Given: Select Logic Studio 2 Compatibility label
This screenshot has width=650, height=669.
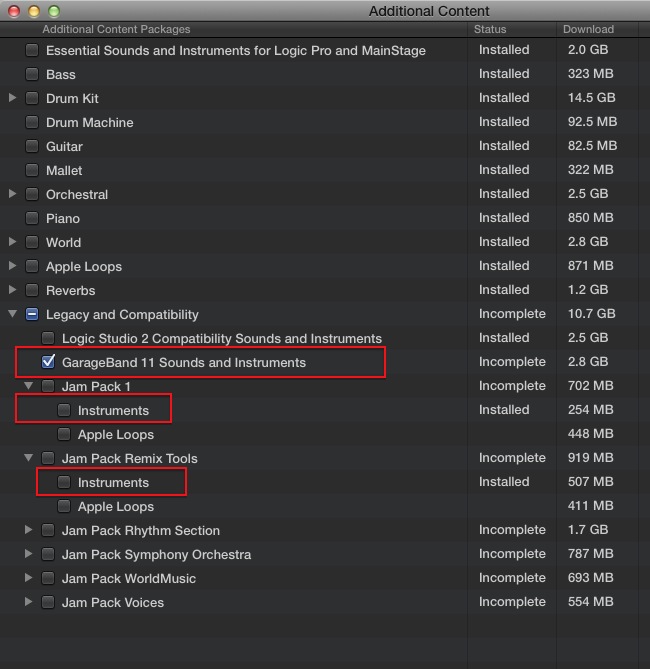Looking at the screenshot, I should pos(222,338).
